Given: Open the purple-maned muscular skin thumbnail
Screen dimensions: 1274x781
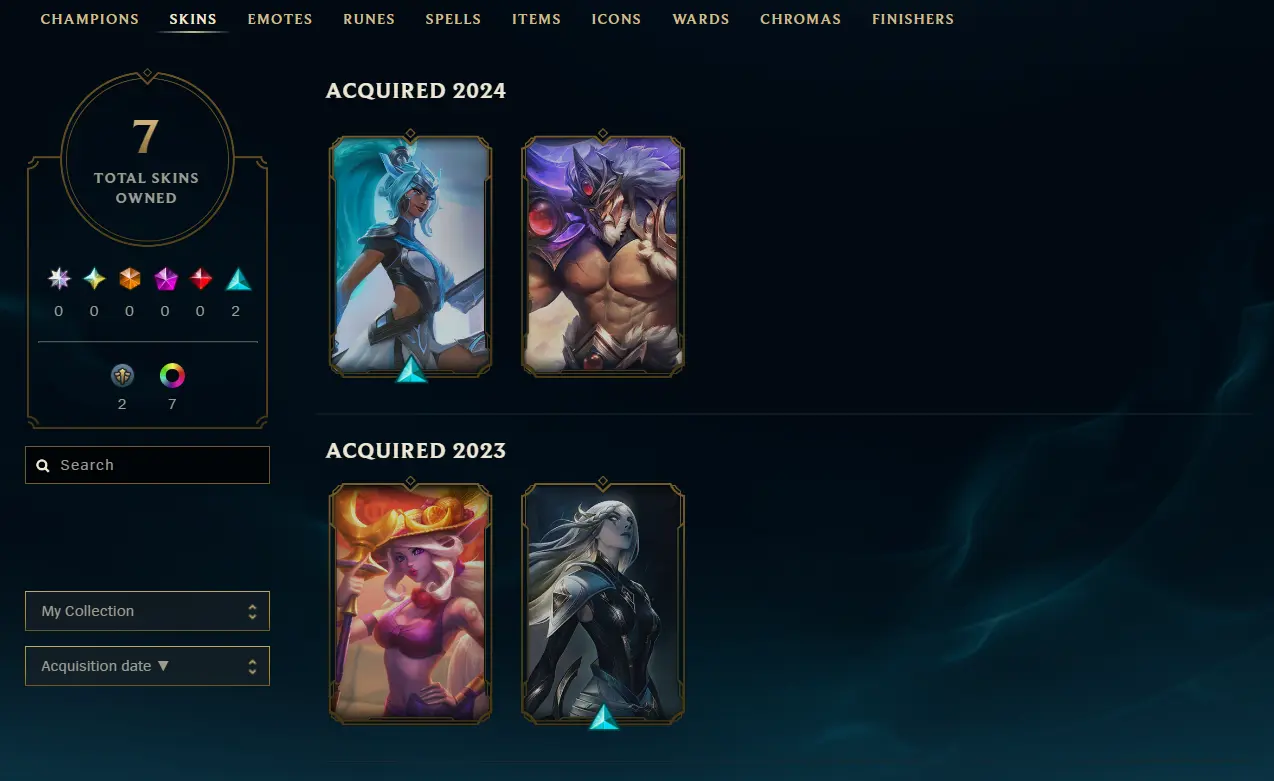Looking at the screenshot, I should pos(603,256).
